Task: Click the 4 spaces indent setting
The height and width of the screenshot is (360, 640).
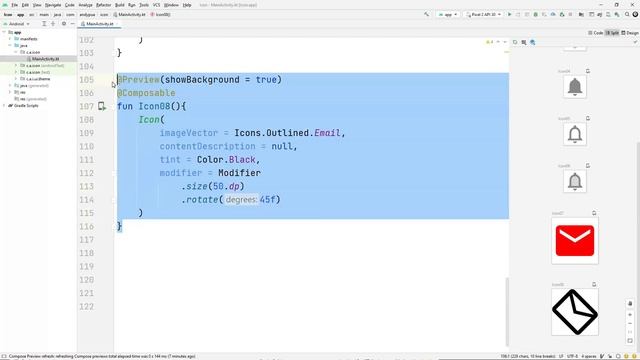Action: point(589,356)
